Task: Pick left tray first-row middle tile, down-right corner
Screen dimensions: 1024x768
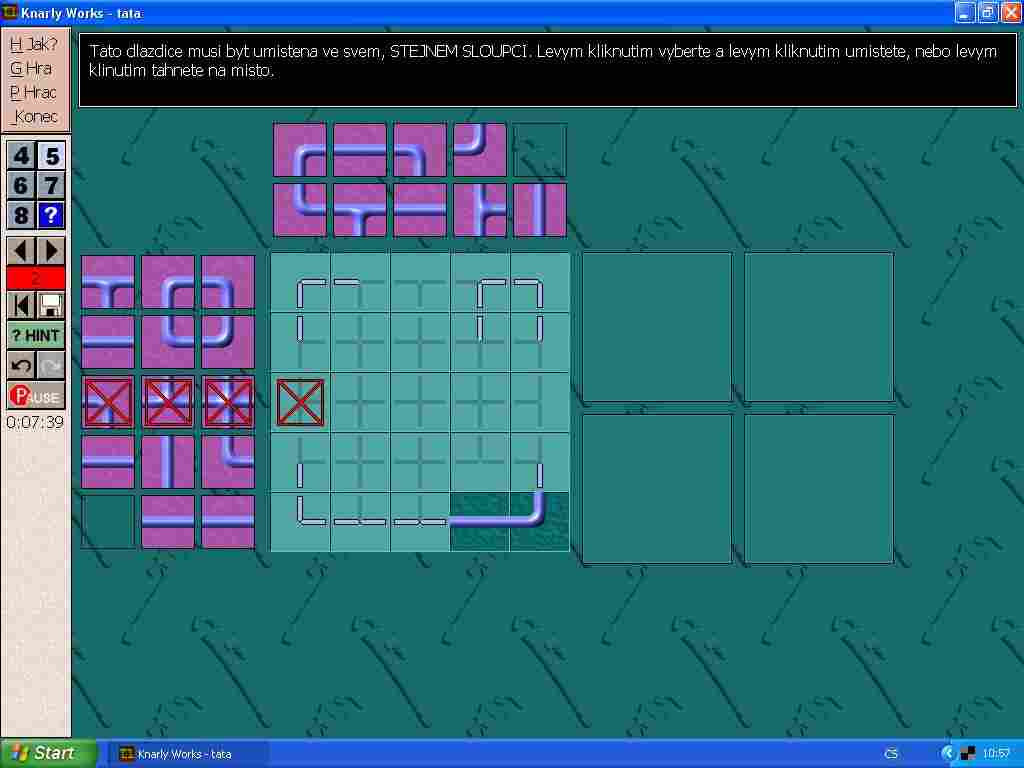Action: [x=168, y=282]
